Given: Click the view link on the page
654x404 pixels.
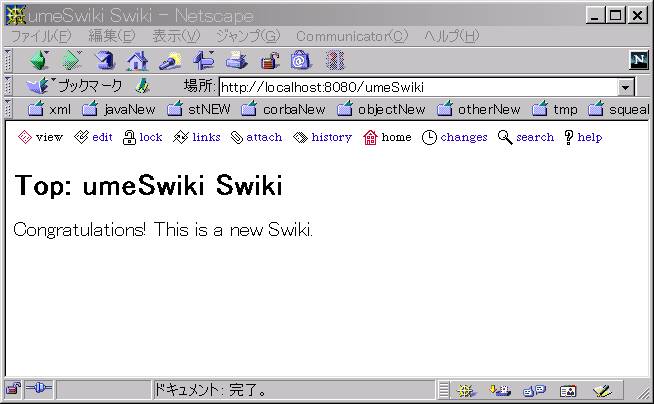Looking at the screenshot, I should click(49, 137).
